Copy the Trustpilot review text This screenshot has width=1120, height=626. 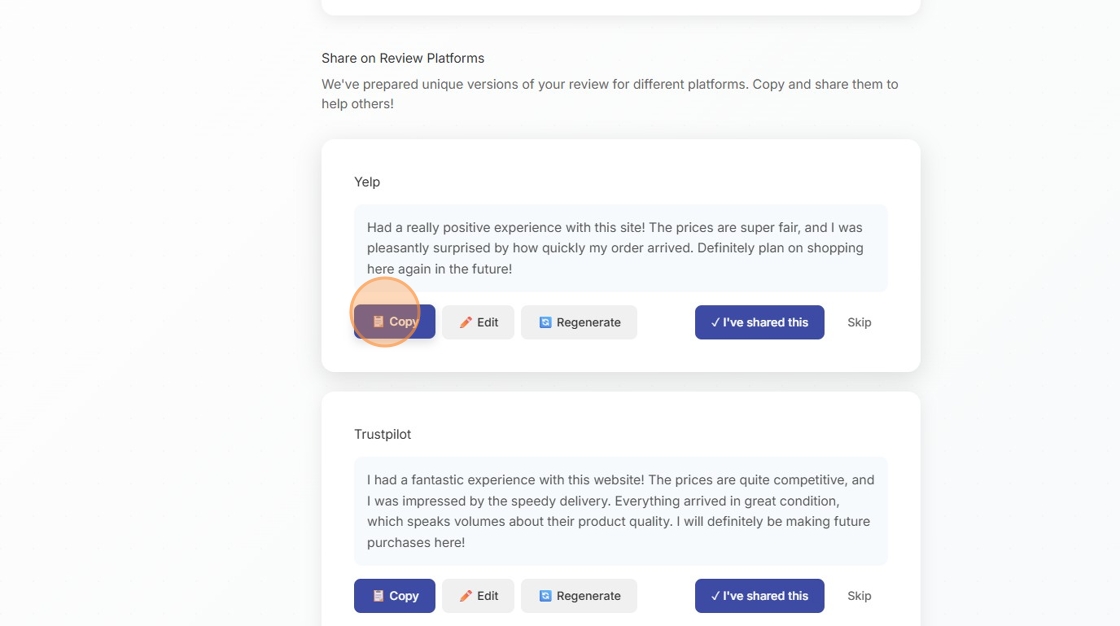(x=394, y=595)
